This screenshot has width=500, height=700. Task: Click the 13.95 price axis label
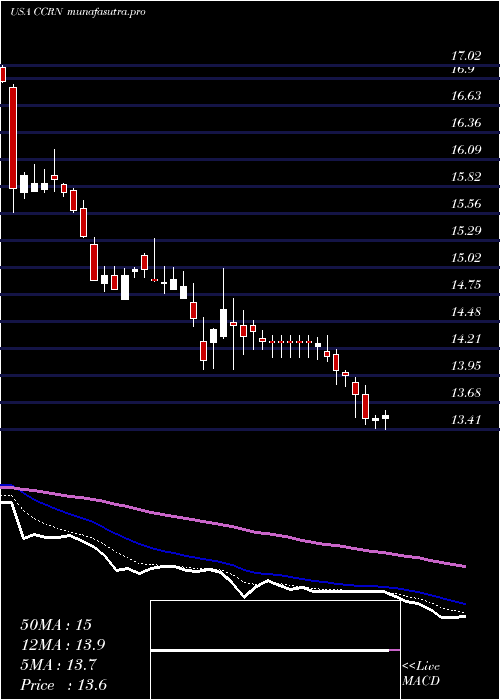[466, 366]
